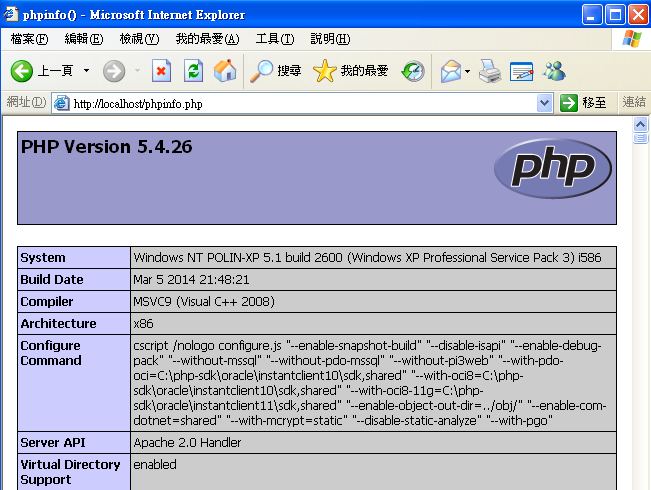Select the Virtual Directory Support enabled value
This screenshot has width=651, height=490.
pos(155,465)
